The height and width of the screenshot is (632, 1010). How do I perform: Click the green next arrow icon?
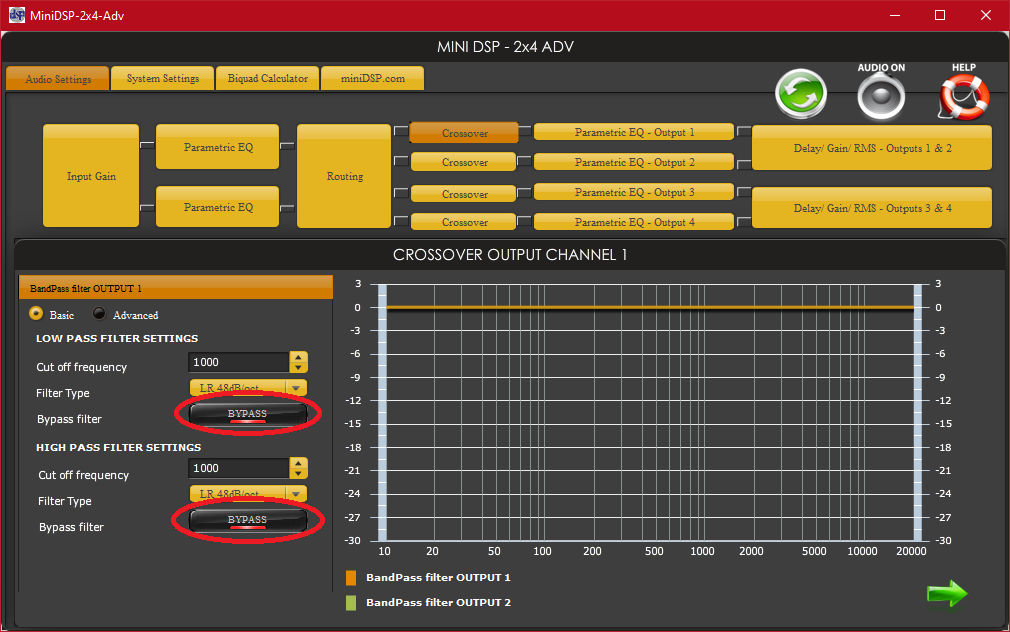pos(946,594)
